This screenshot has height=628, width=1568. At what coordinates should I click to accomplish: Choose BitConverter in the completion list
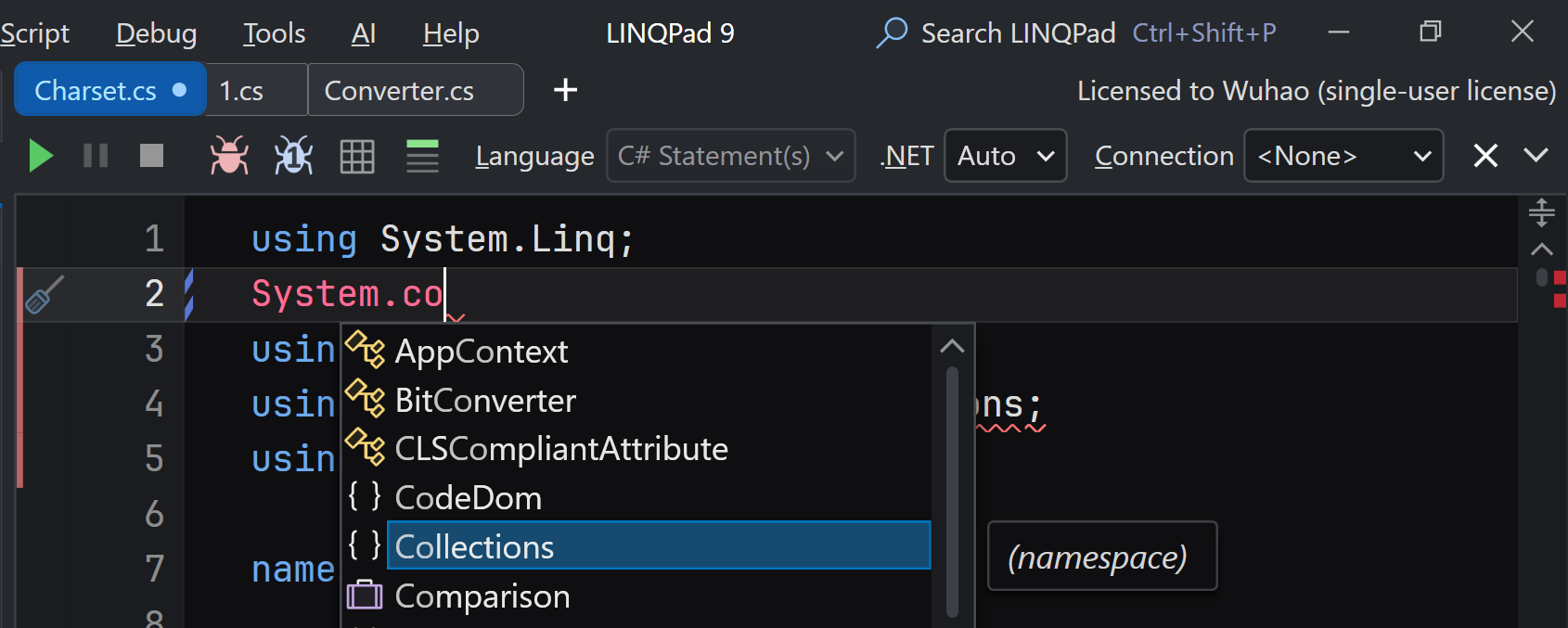pos(485,401)
